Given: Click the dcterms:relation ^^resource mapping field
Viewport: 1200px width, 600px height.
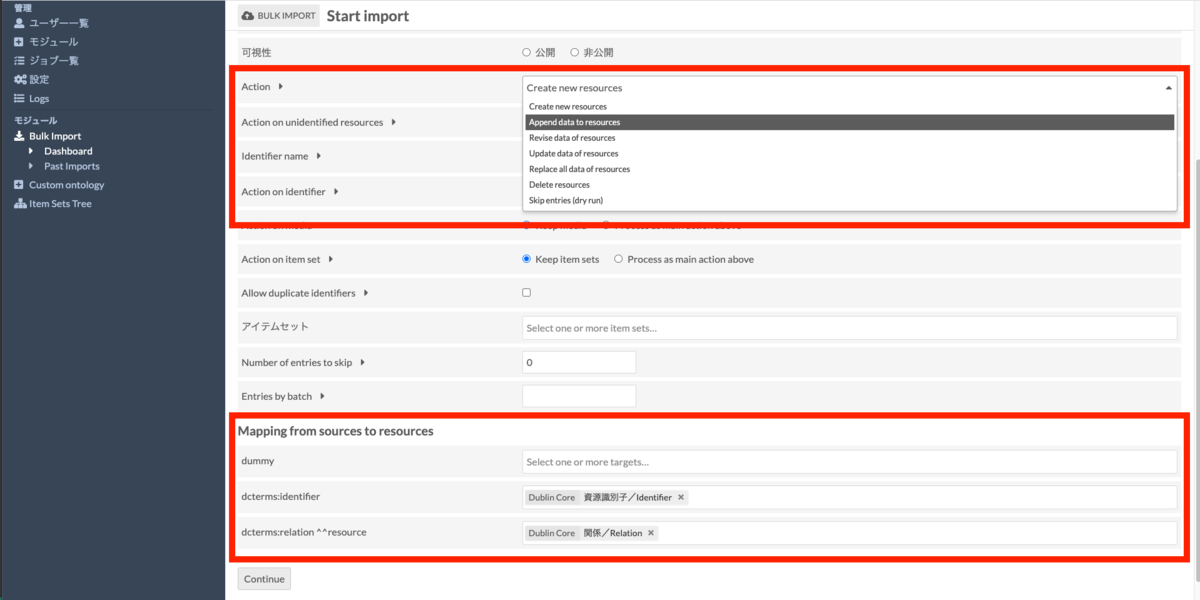Looking at the screenshot, I should tap(849, 533).
